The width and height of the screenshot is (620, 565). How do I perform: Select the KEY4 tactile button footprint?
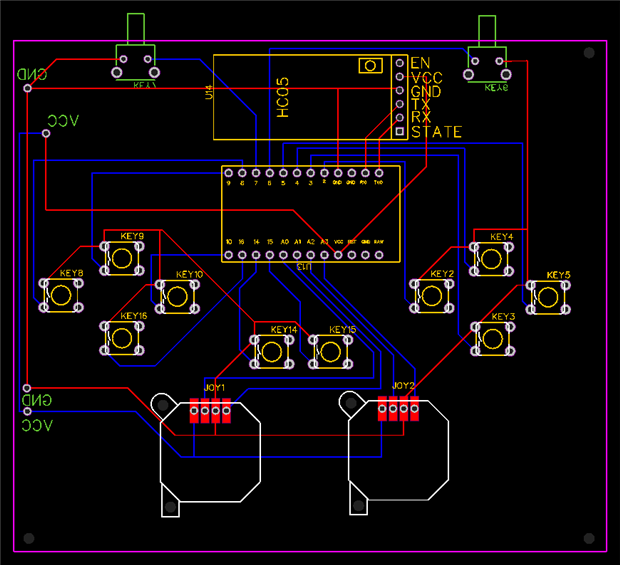click(x=491, y=259)
